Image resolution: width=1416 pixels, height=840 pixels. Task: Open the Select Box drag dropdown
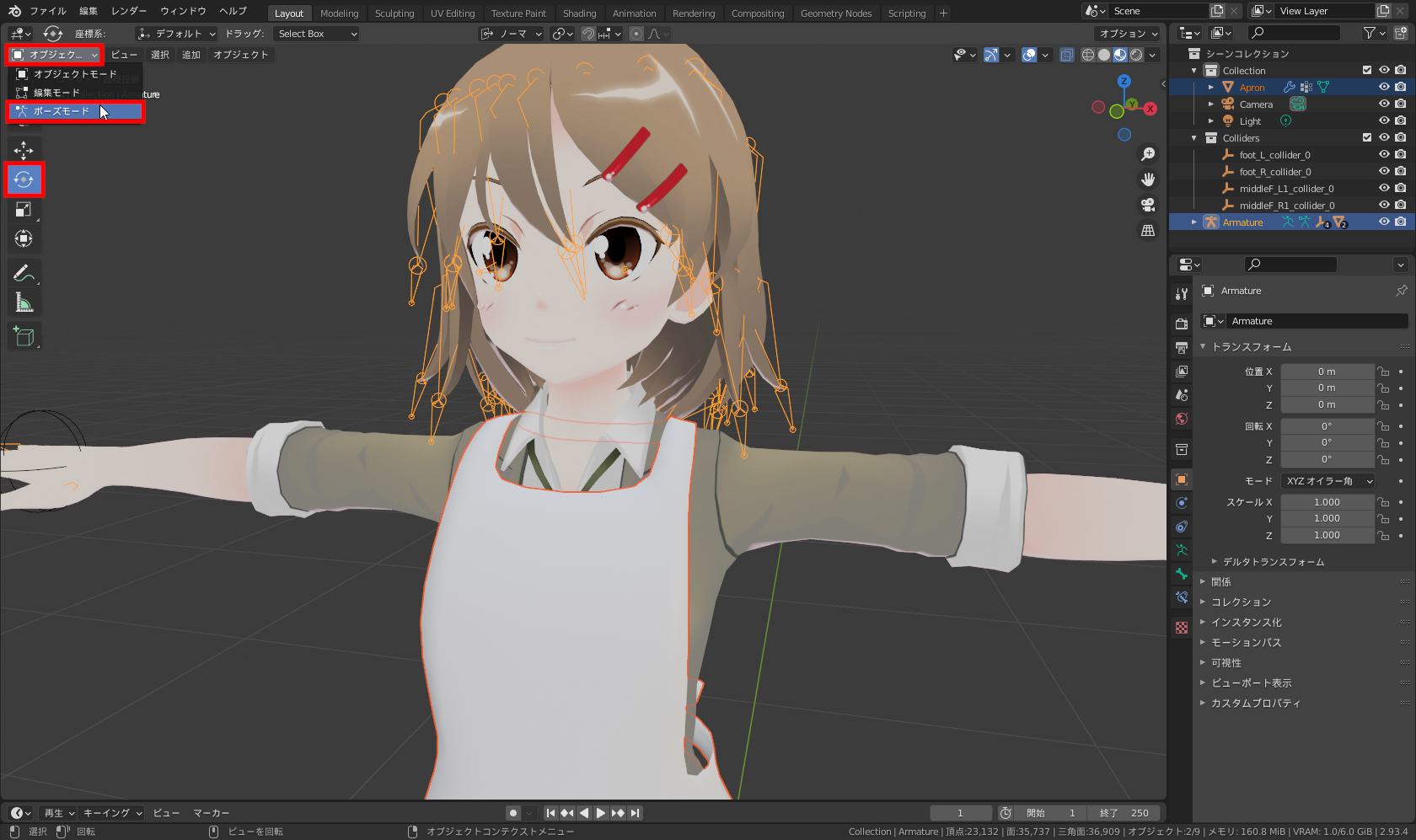[316, 33]
